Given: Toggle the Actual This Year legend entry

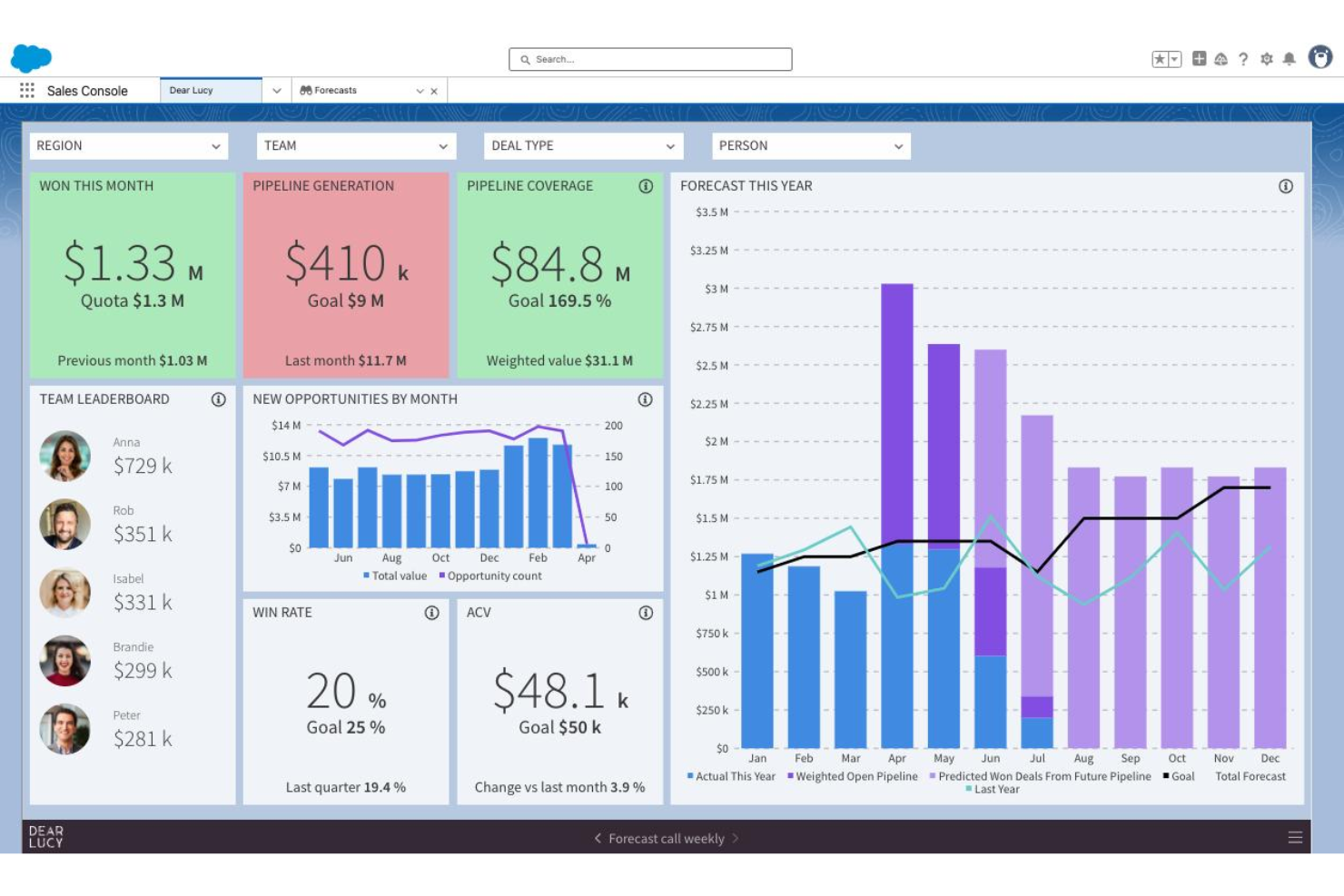Looking at the screenshot, I should [x=731, y=776].
